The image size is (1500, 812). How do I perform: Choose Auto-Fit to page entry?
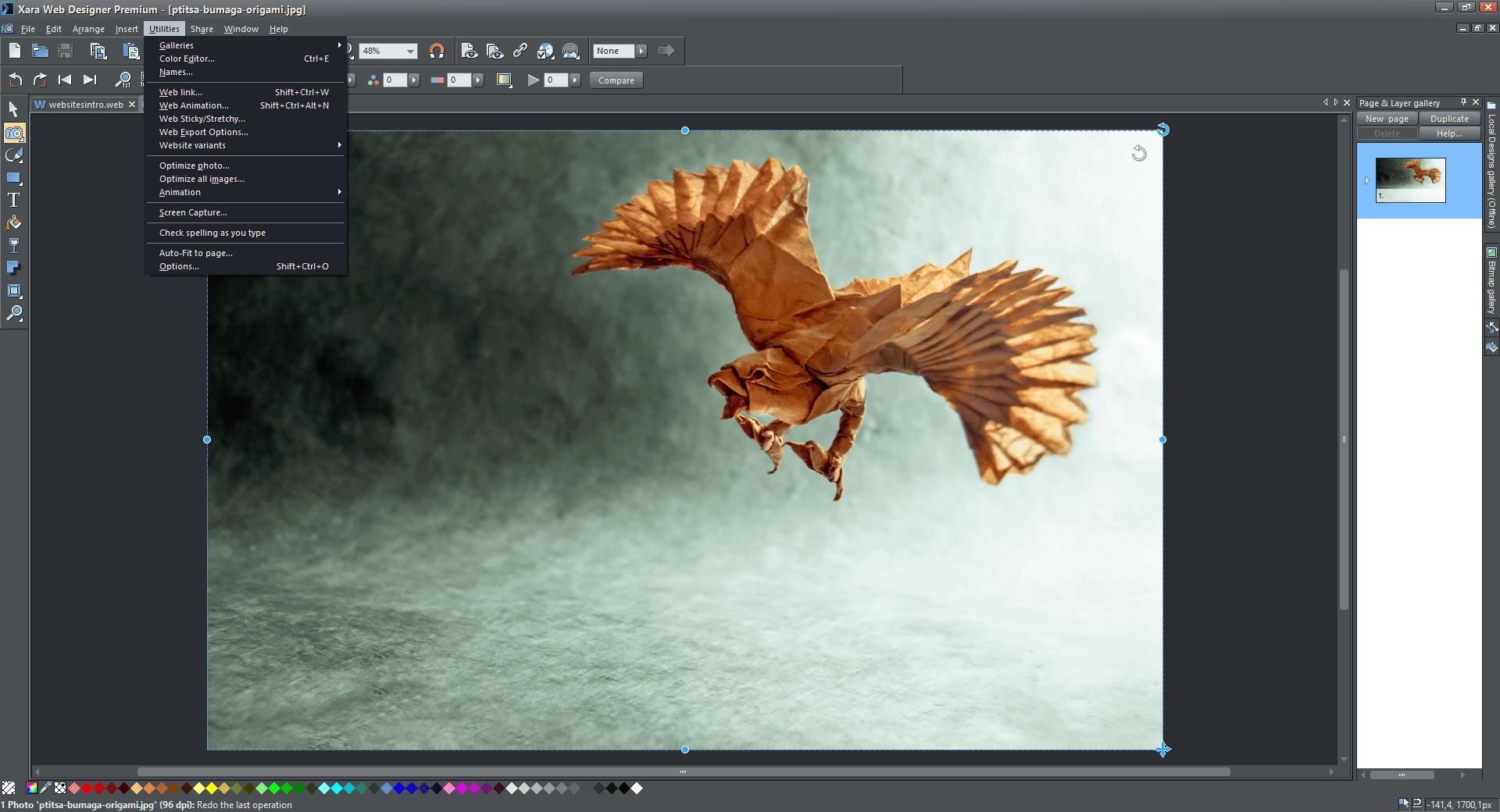tap(245, 253)
